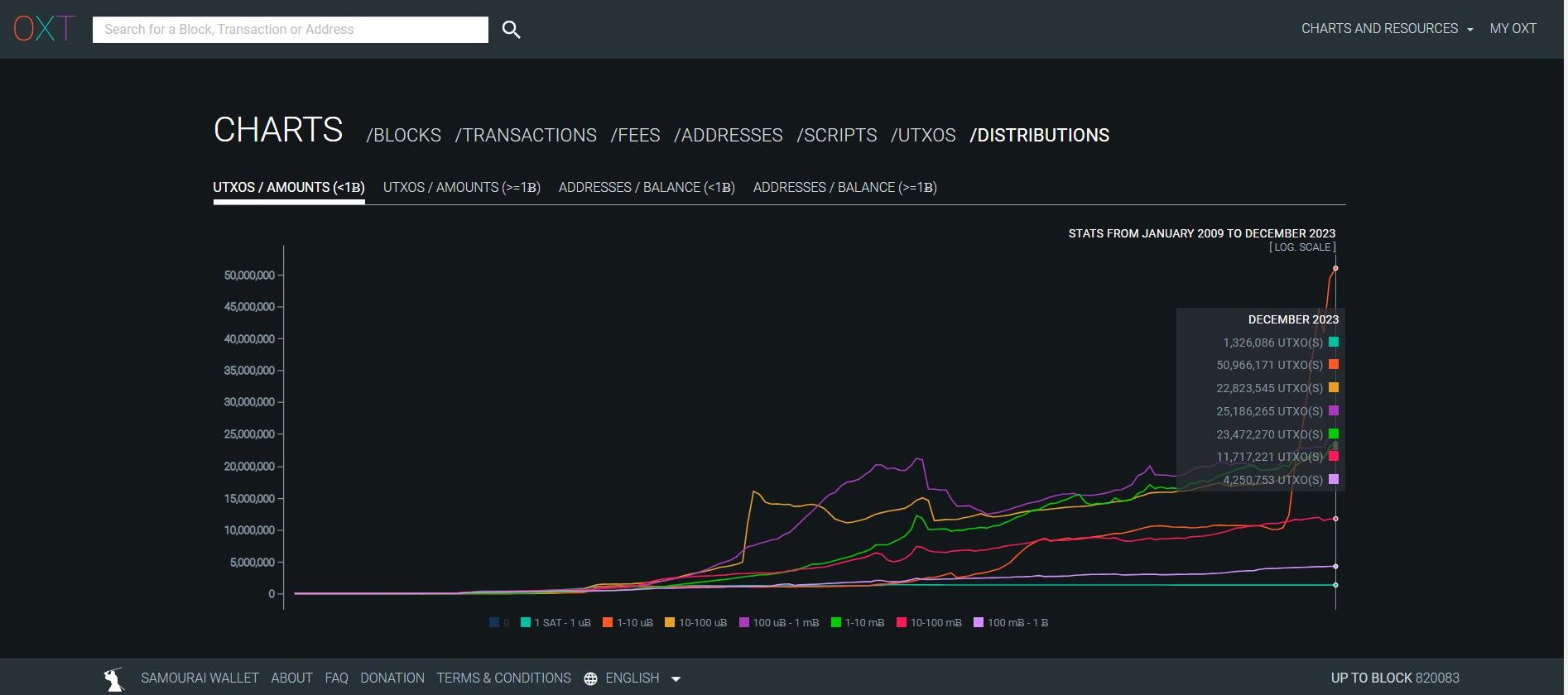Switch to the UTXOS / AMOUNTS (>=1B) tab
The height and width of the screenshot is (695, 1568).
pyautogui.click(x=461, y=188)
